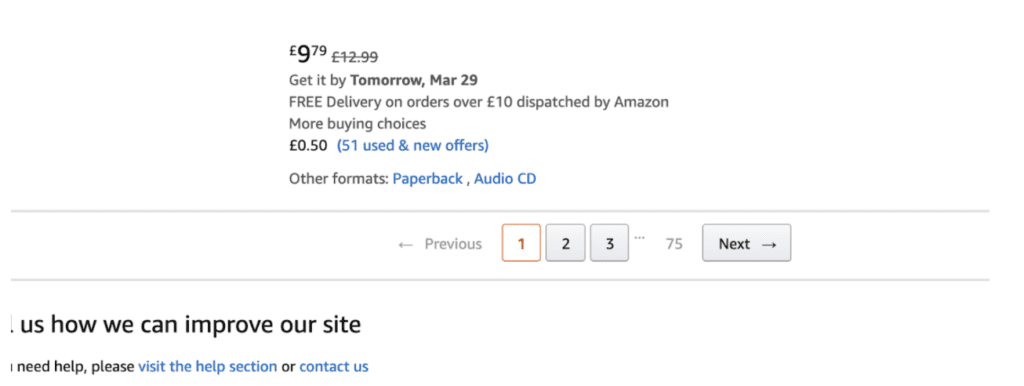Click the right arrow icon inside Next

[x=769, y=244]
